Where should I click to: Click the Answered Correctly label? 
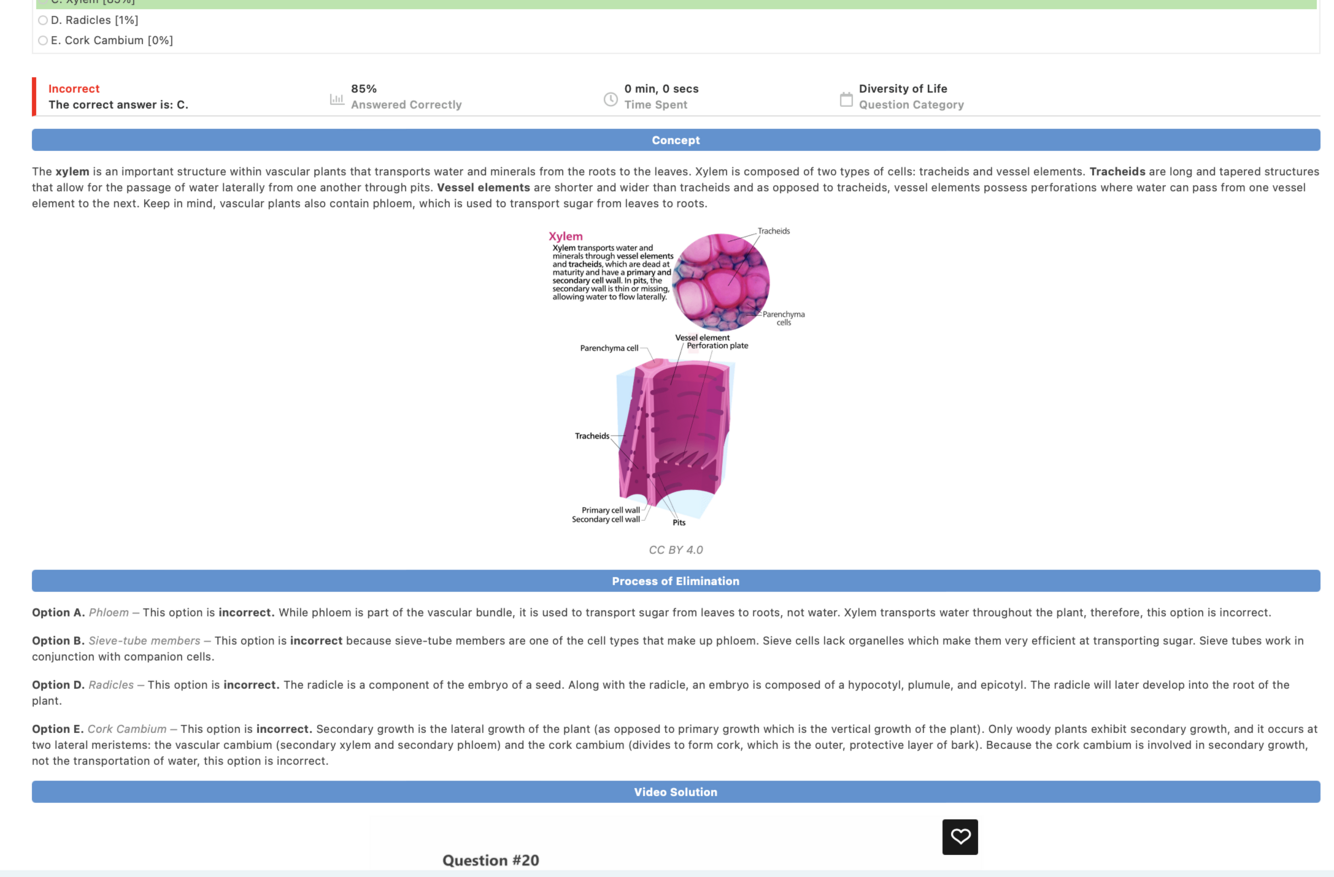406,105
